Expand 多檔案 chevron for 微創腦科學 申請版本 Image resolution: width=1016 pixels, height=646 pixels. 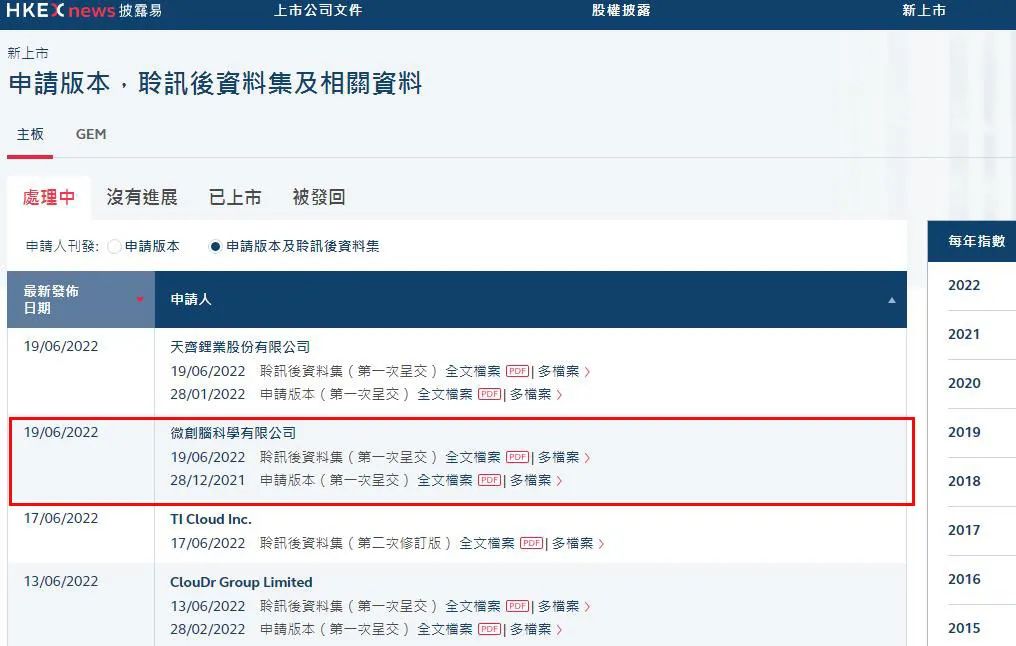coord(559,480)
